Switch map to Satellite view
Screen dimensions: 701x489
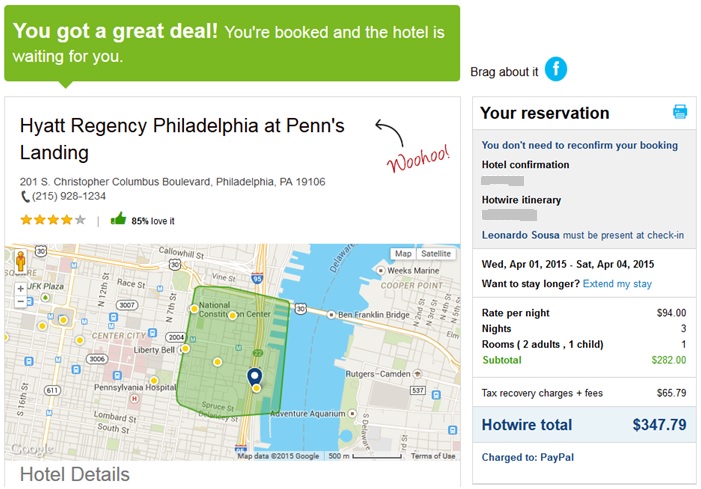tap(436, 253)
